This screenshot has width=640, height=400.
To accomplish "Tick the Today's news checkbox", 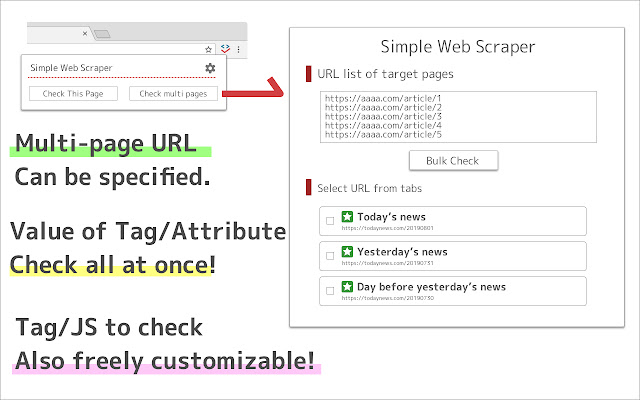I will point(330,221).
